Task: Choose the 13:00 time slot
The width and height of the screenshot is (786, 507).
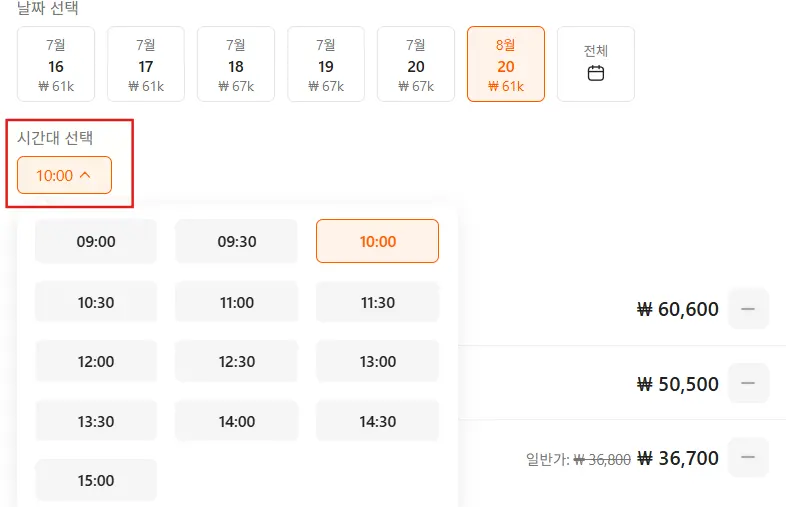Action: click(377, 361)
